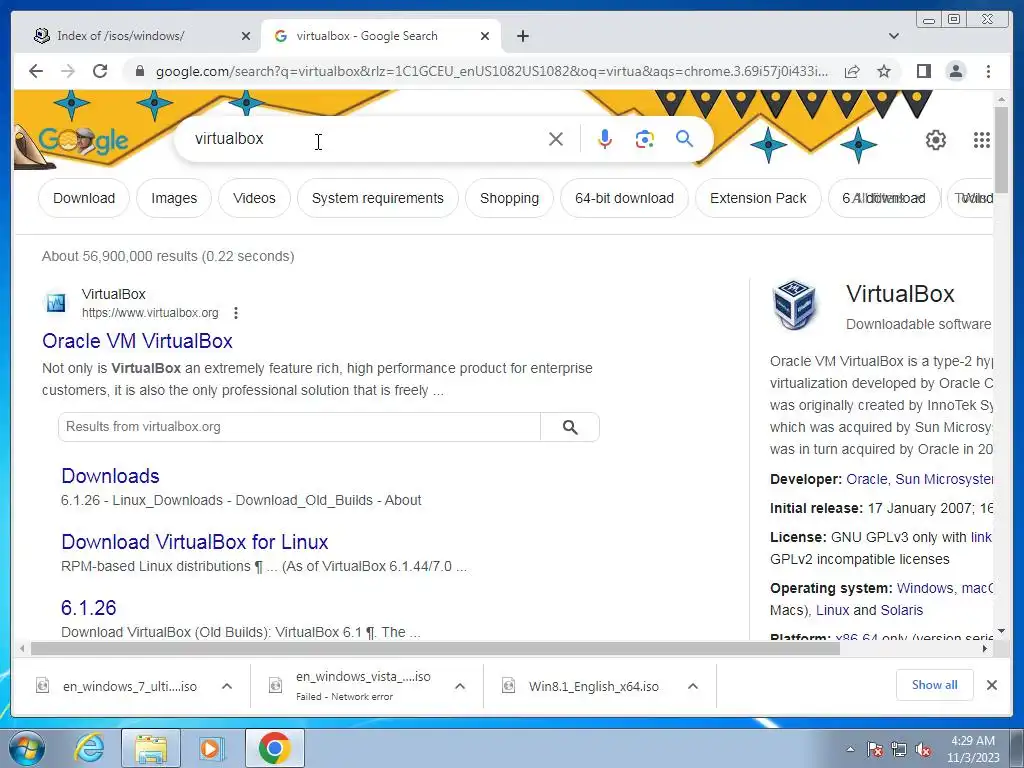Click in the Google search input field

click(x=366, y=139)
